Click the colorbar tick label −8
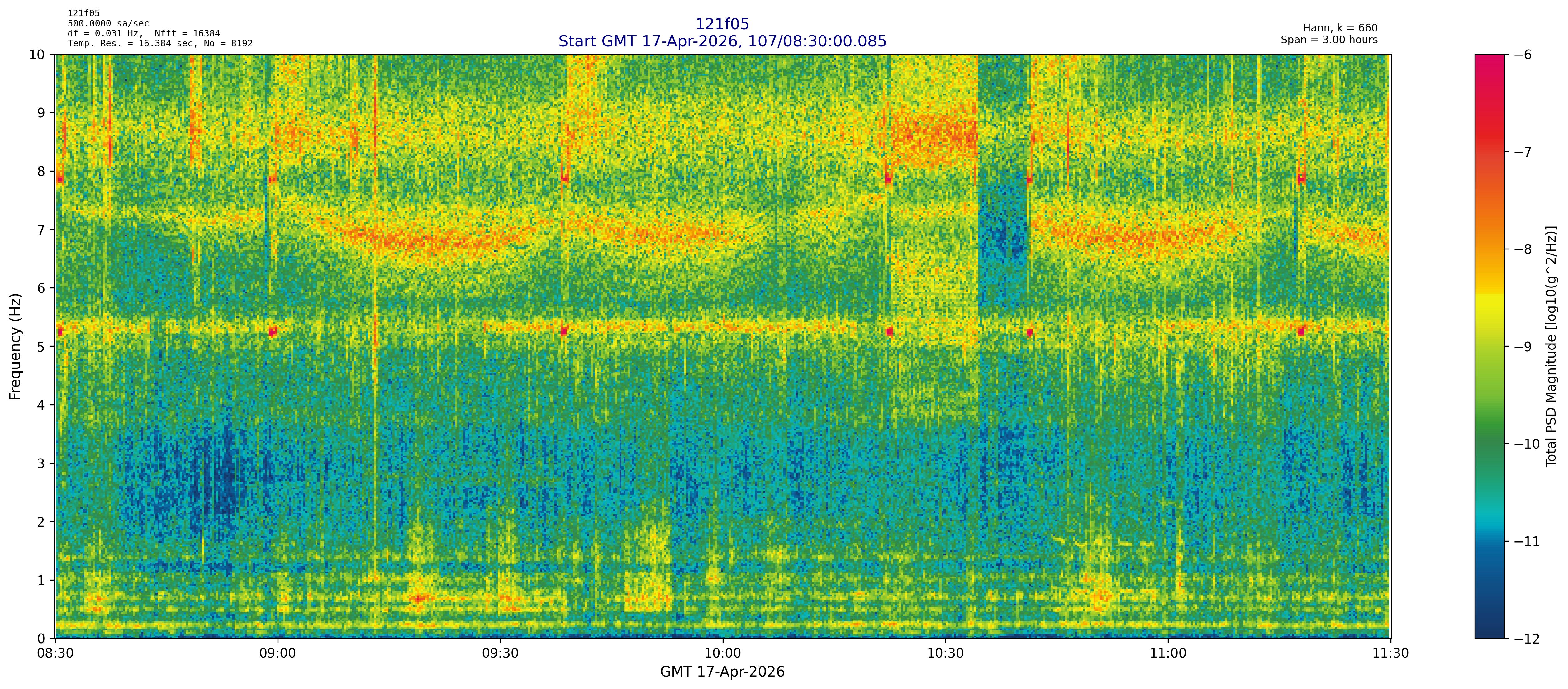This screenshot has width=1568, height=689. coord(1522,249)
